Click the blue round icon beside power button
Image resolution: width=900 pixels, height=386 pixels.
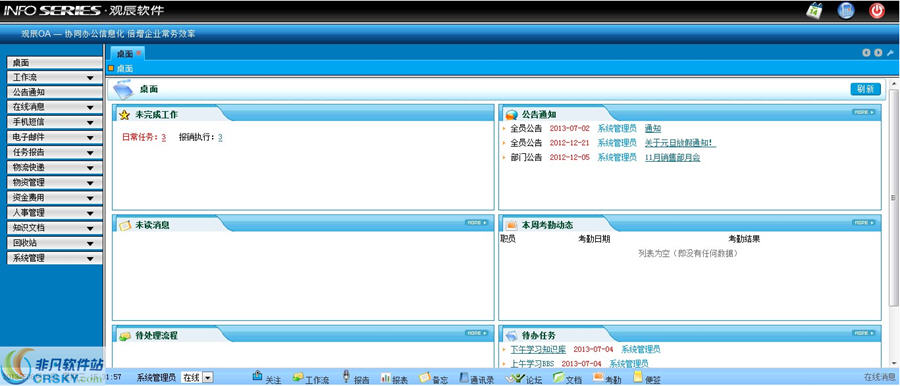(845, 11)
